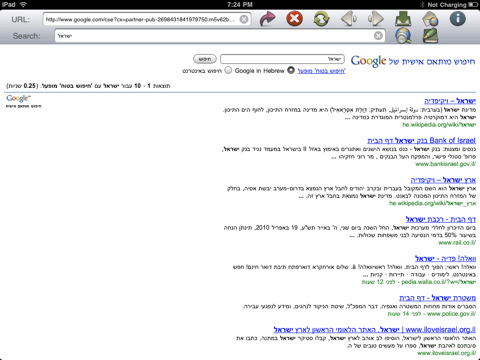
Task: Tap the green download arrow icon
Action: pyautogui.click(x=403, y=19)
